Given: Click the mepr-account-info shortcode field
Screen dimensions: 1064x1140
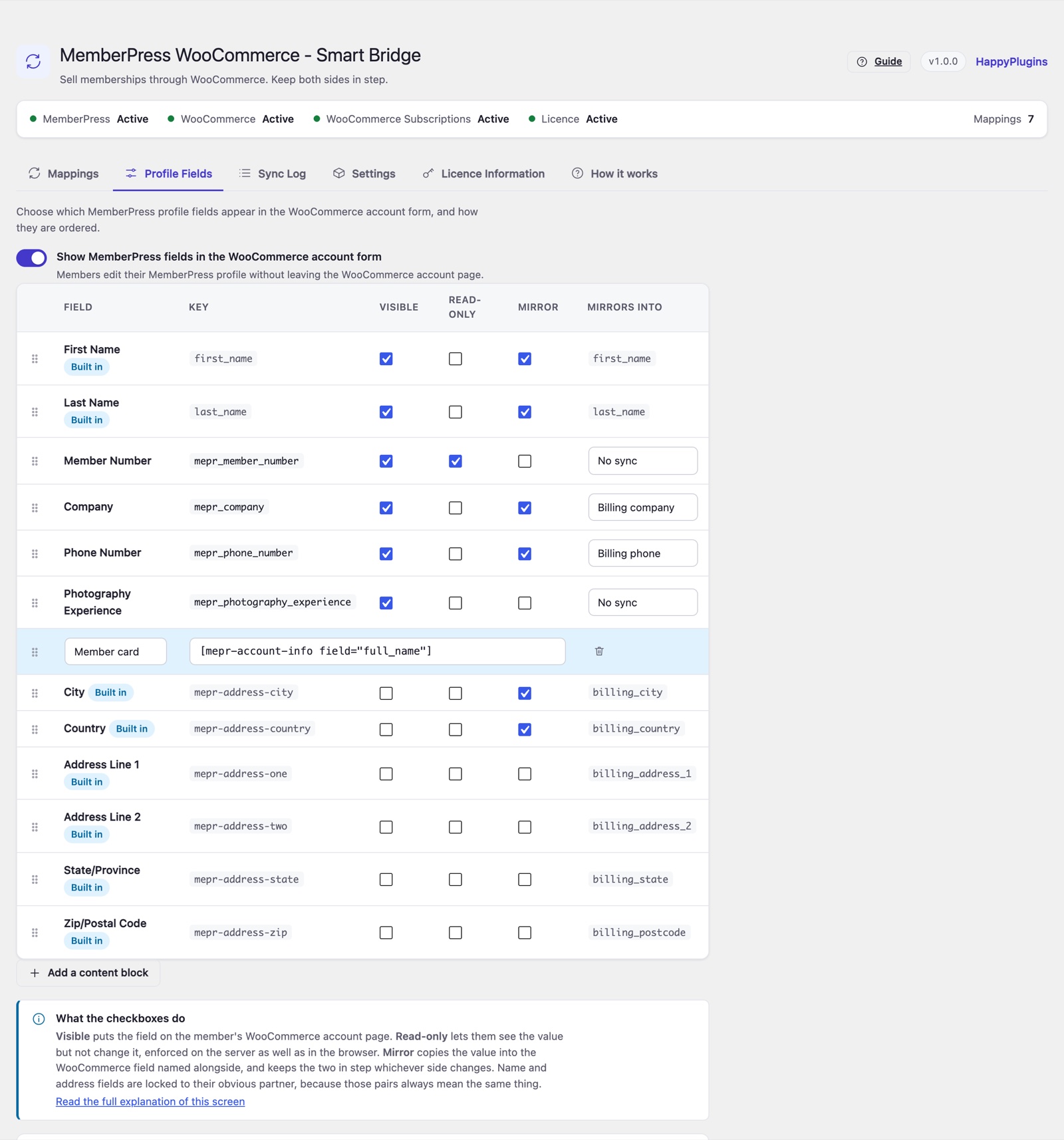Looking at the screenshot, I should click(x=377, y=651).
